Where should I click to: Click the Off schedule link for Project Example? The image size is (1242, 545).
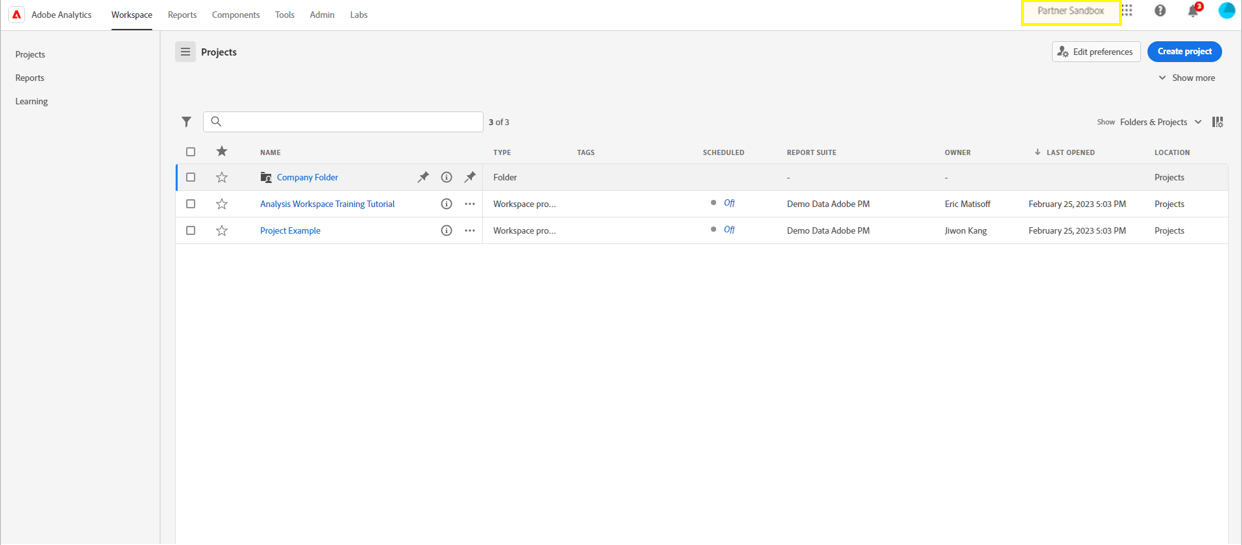pyautogui.click(x=729, y=229)
